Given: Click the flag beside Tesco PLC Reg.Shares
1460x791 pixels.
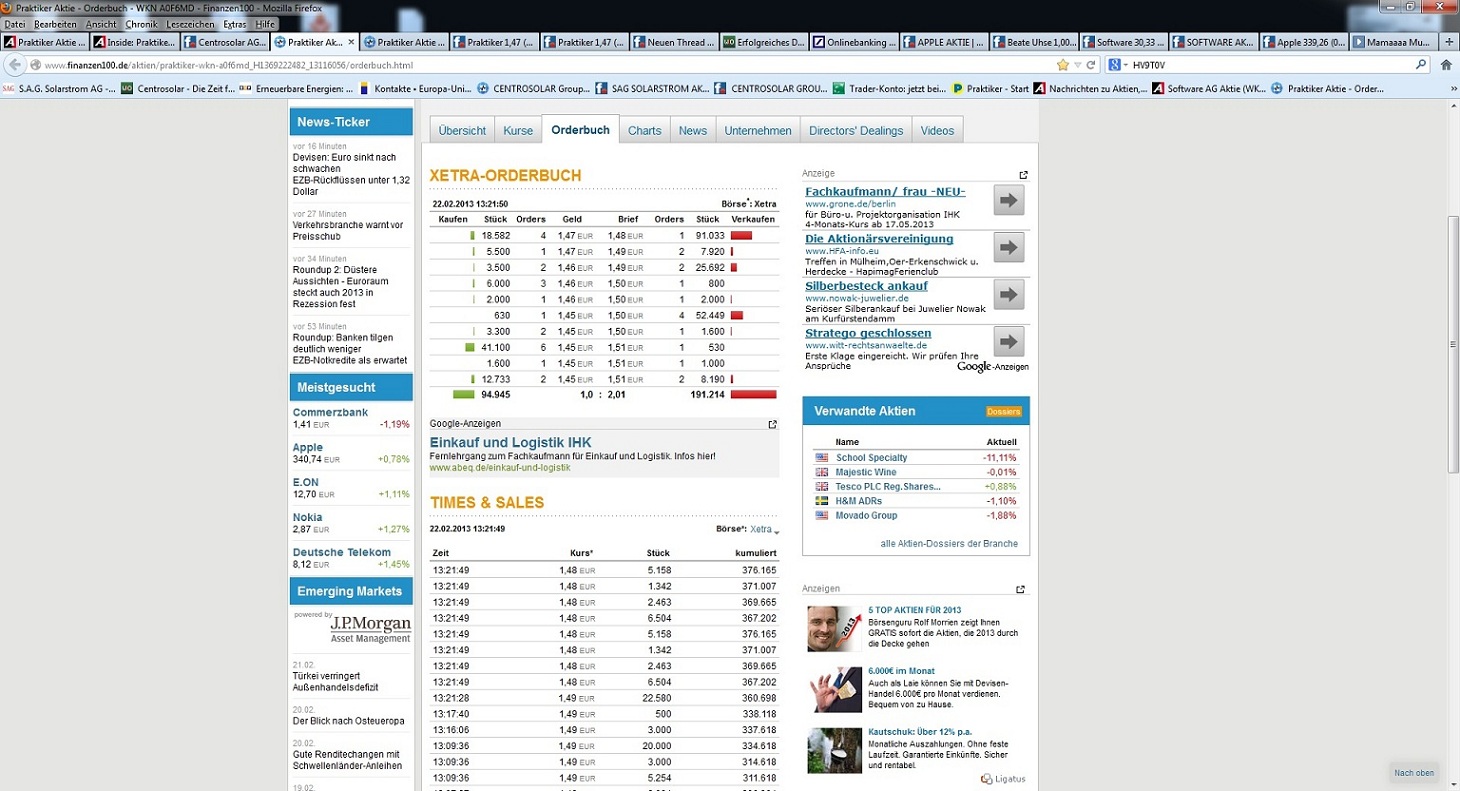Looking at the screenshot, I should click(x=822, y=487).
